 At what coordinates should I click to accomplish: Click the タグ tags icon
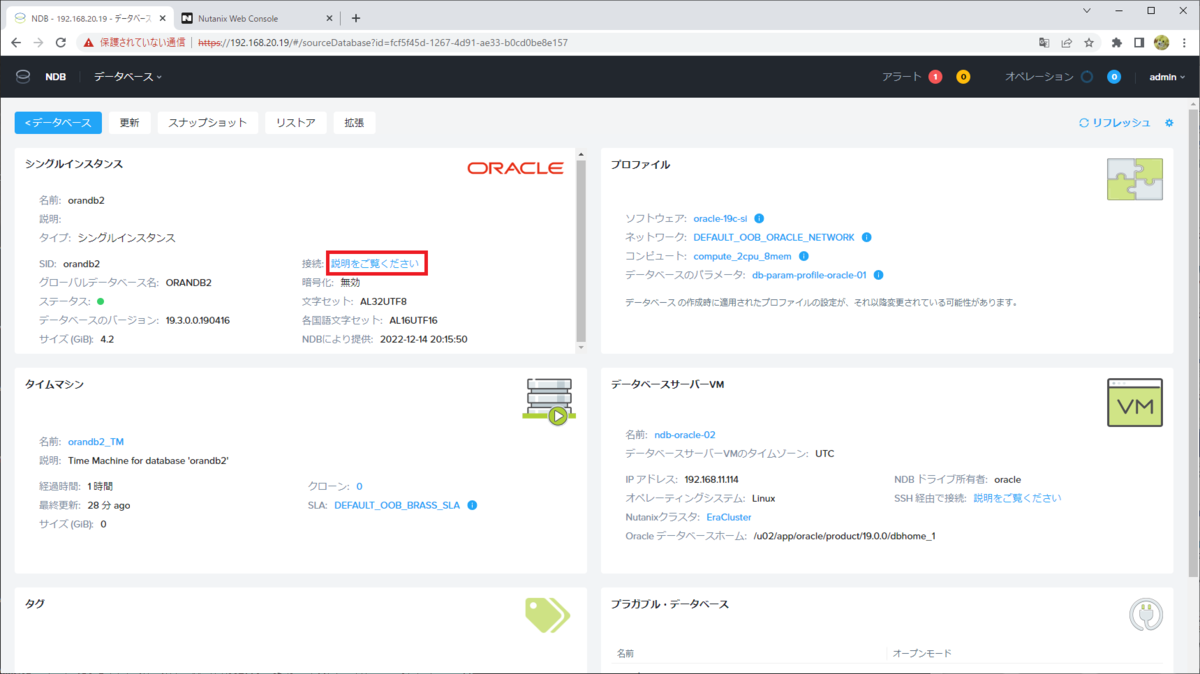coord(547,615)
